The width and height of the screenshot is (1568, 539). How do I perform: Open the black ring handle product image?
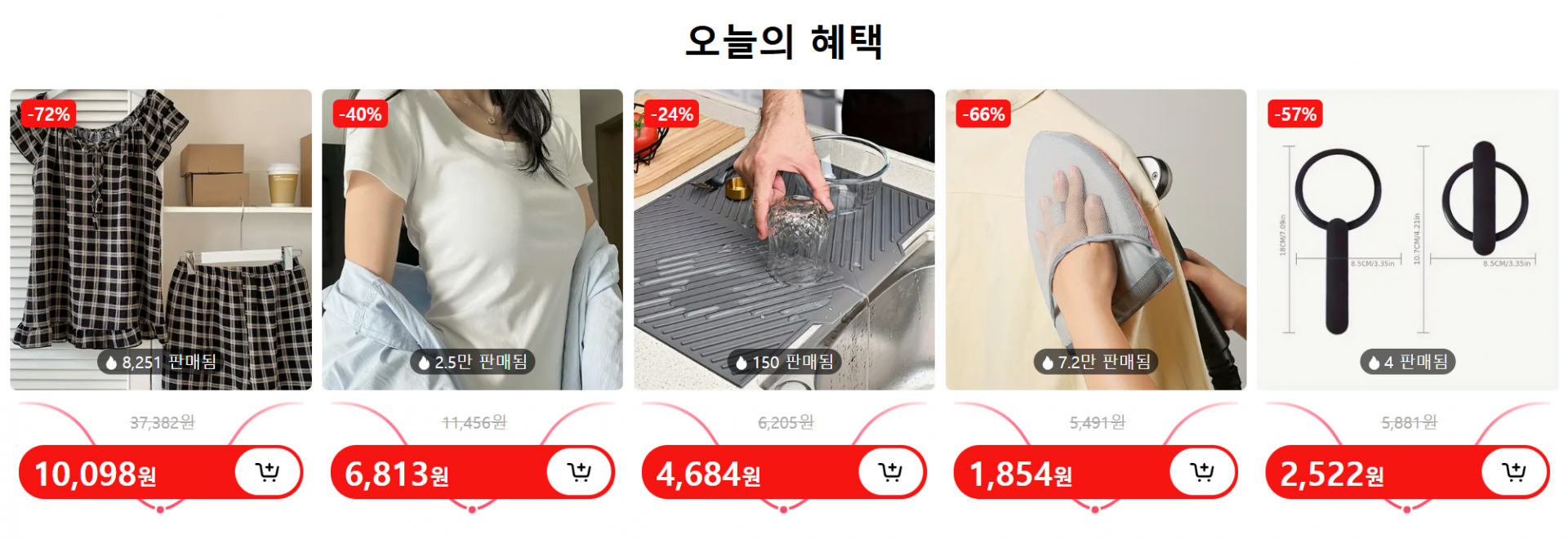click(x=1407, y=239)
